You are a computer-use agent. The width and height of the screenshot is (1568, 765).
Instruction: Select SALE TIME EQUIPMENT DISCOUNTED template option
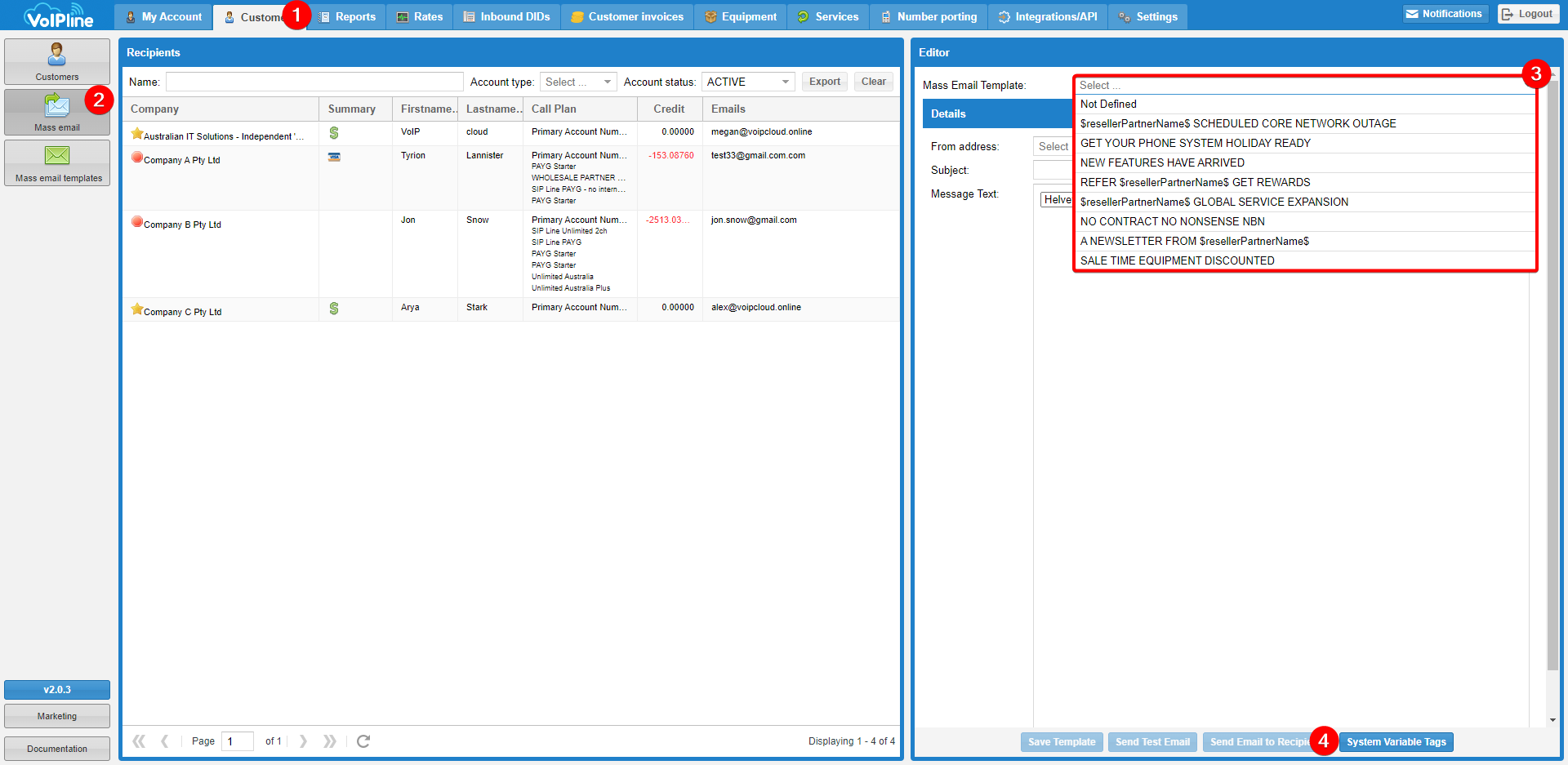[1177, 261]
